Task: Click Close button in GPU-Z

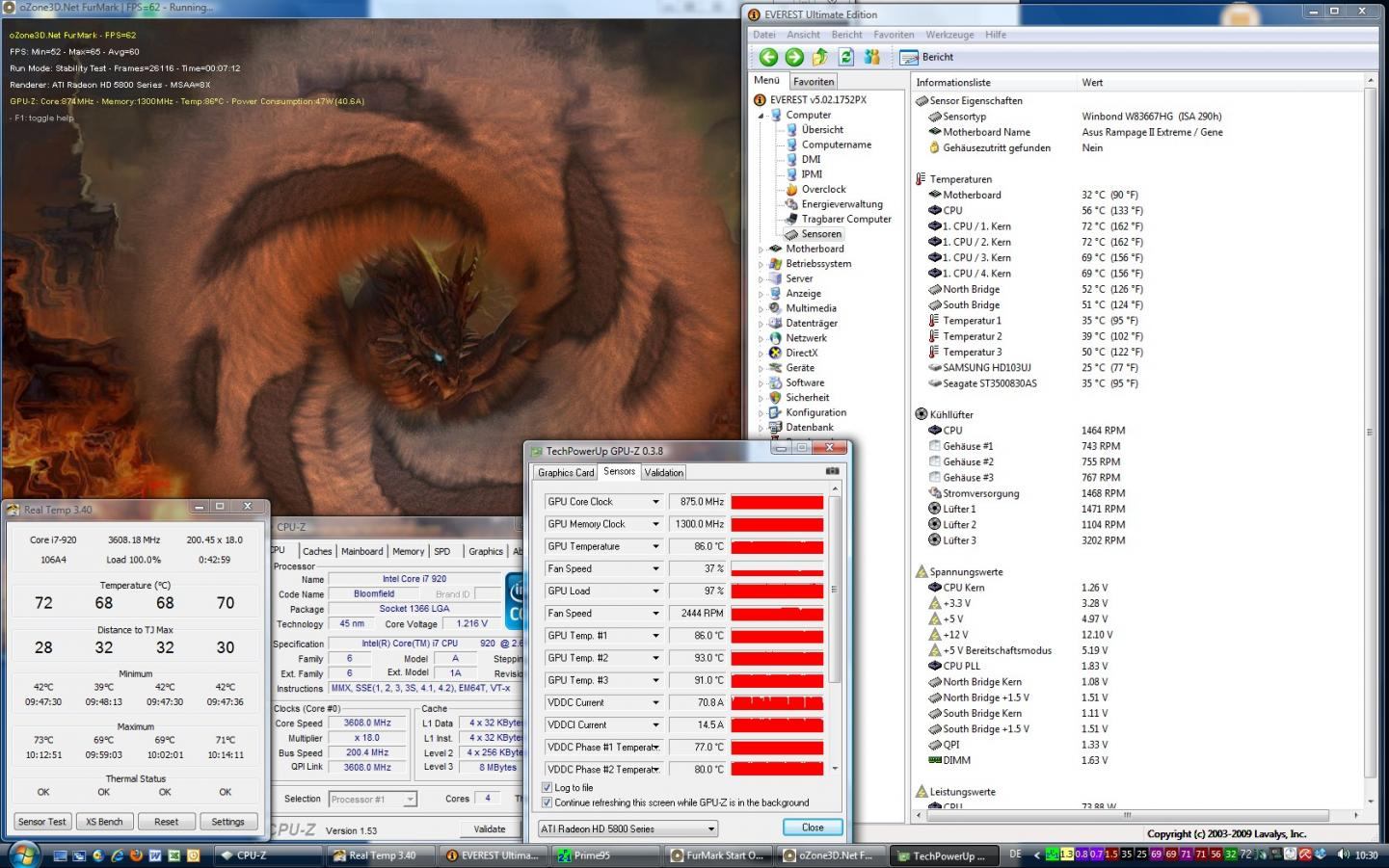Action: (x=813, y=828)
